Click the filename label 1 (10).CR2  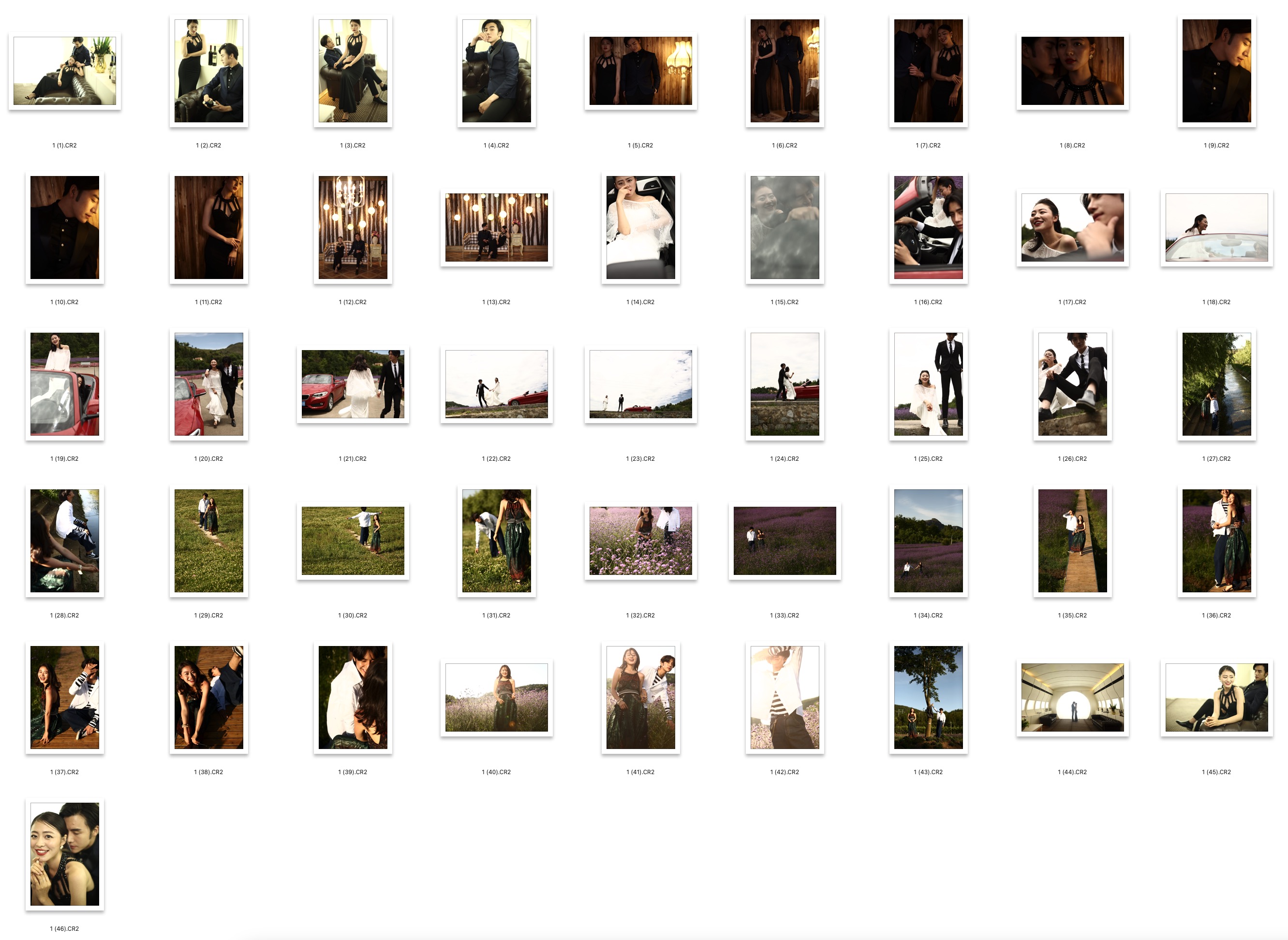click(x=64, y=302)
